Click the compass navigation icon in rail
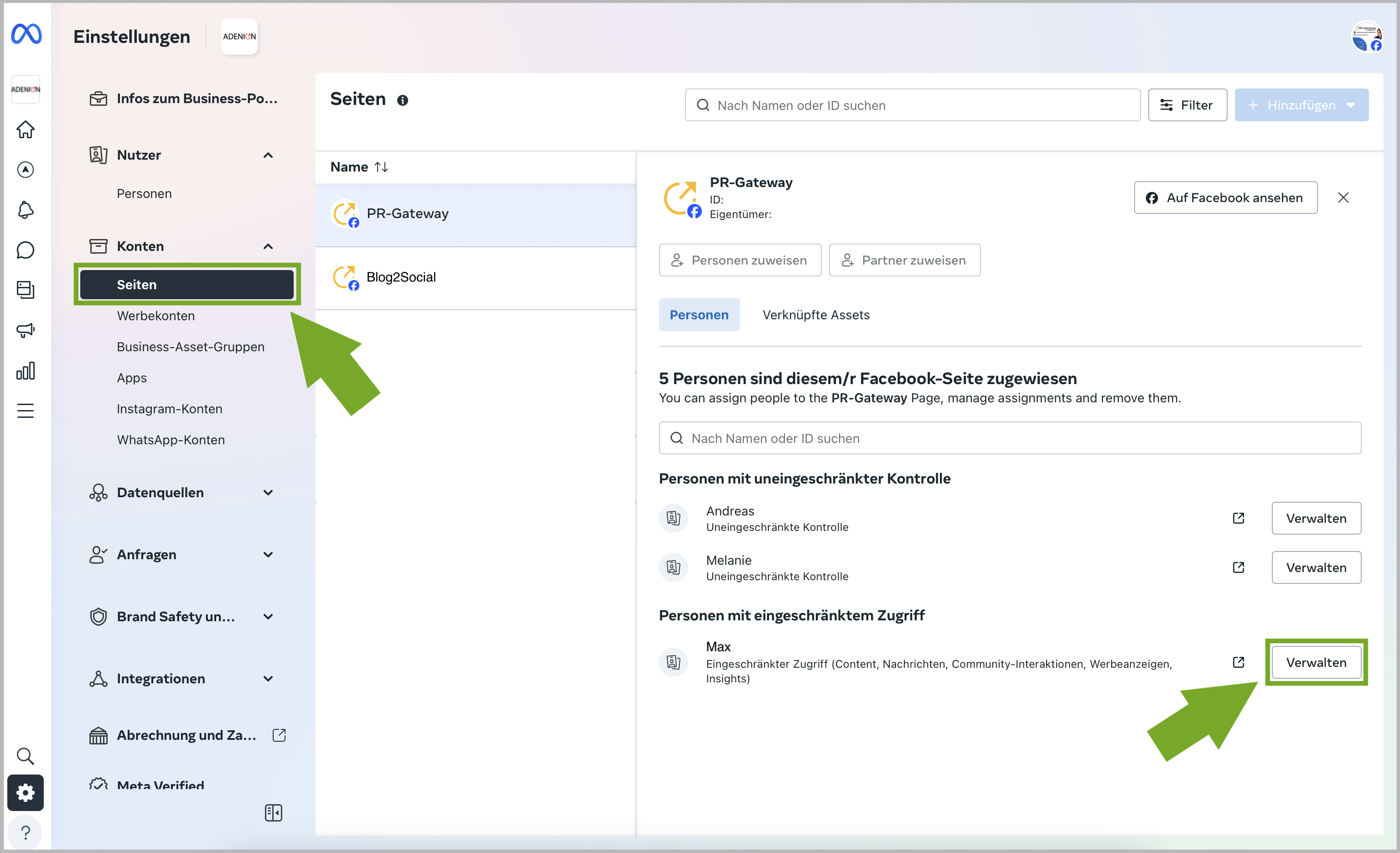The height and width of the screenshot is (853, 1400). coord(26,170)
